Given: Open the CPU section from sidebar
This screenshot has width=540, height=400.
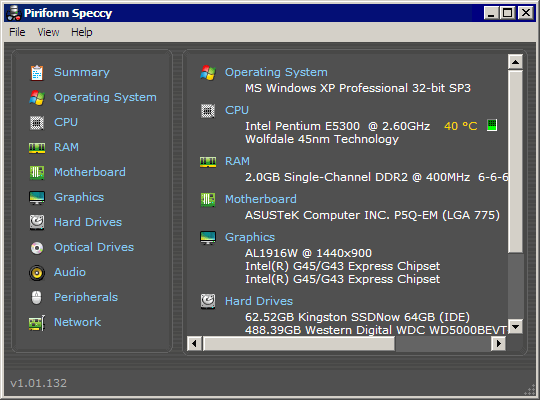Looking at the screenshot, I should (66, 122).
